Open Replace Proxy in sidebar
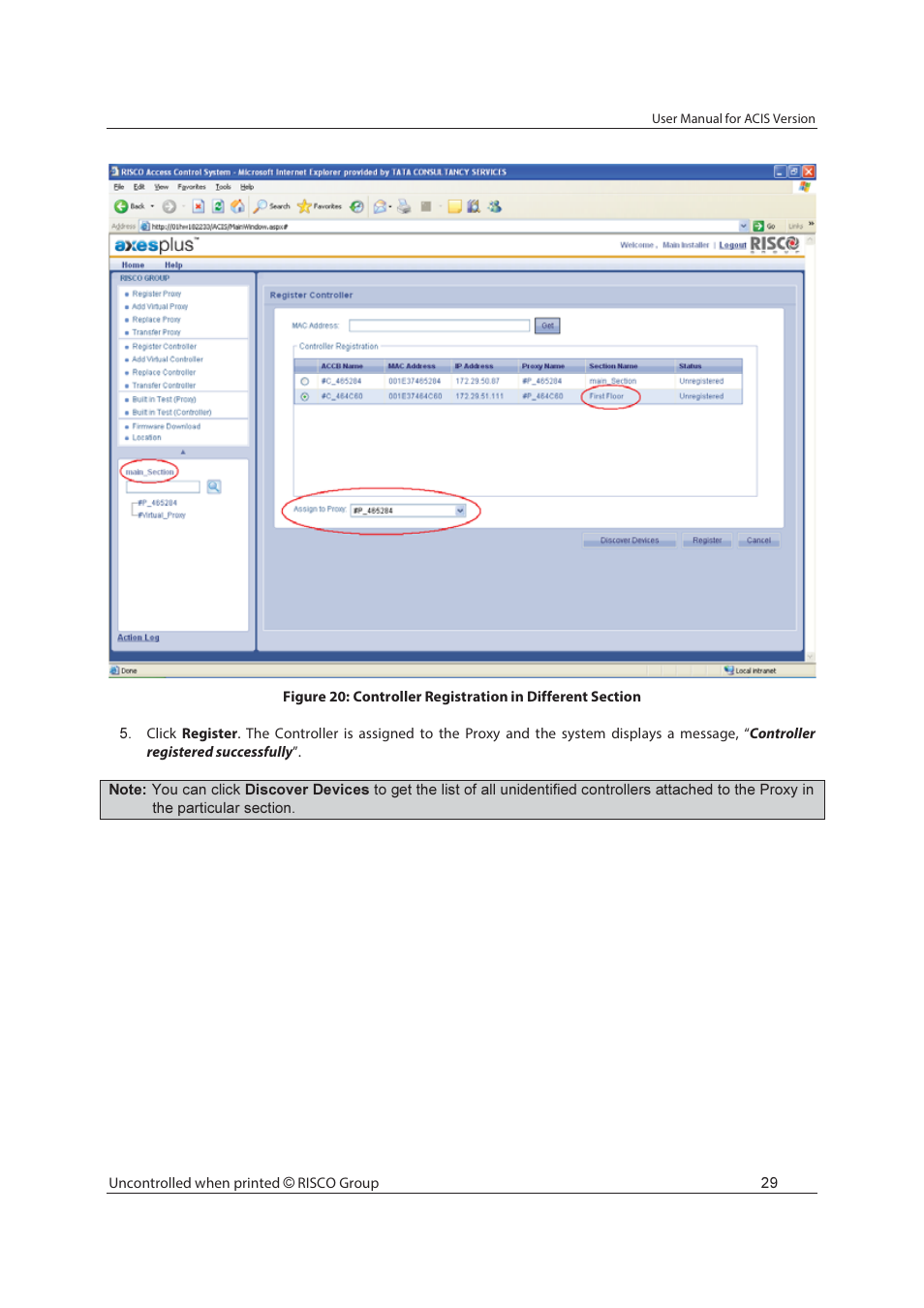 156,320
